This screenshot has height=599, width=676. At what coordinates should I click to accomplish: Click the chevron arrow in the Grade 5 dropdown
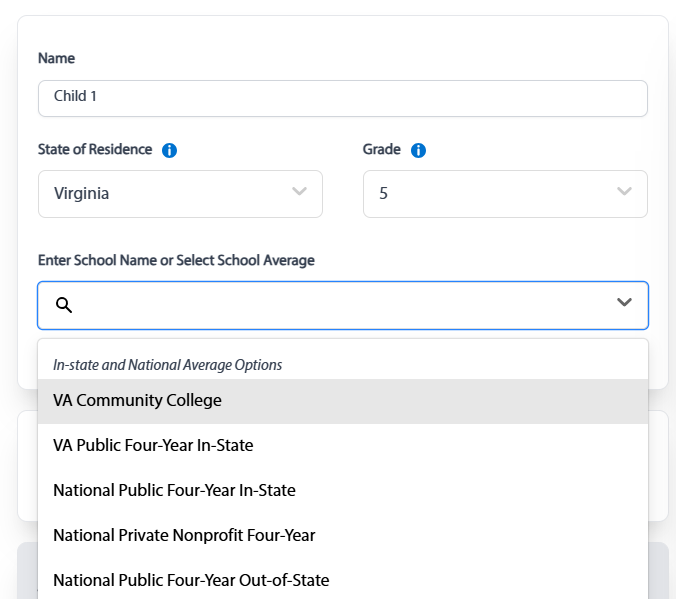point(624,192)
